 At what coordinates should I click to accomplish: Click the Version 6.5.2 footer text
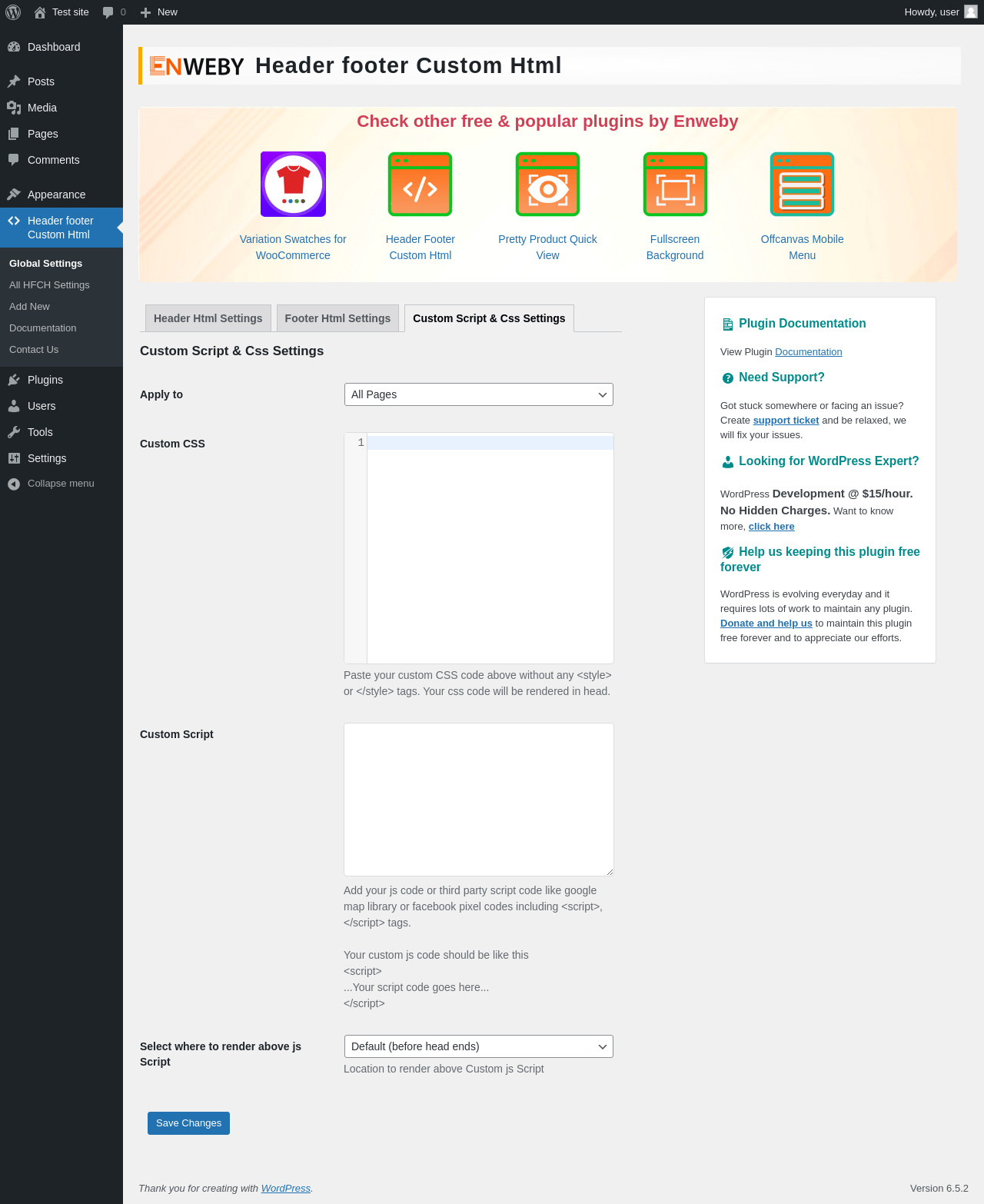pyautogui.click(x=939, y=1189)
